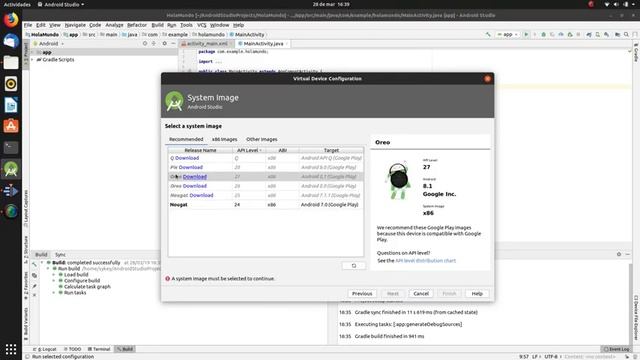The height and width of the screenshot is (360, 640).
Task: Click Download link for Q image
Action: tap(187, 158)
